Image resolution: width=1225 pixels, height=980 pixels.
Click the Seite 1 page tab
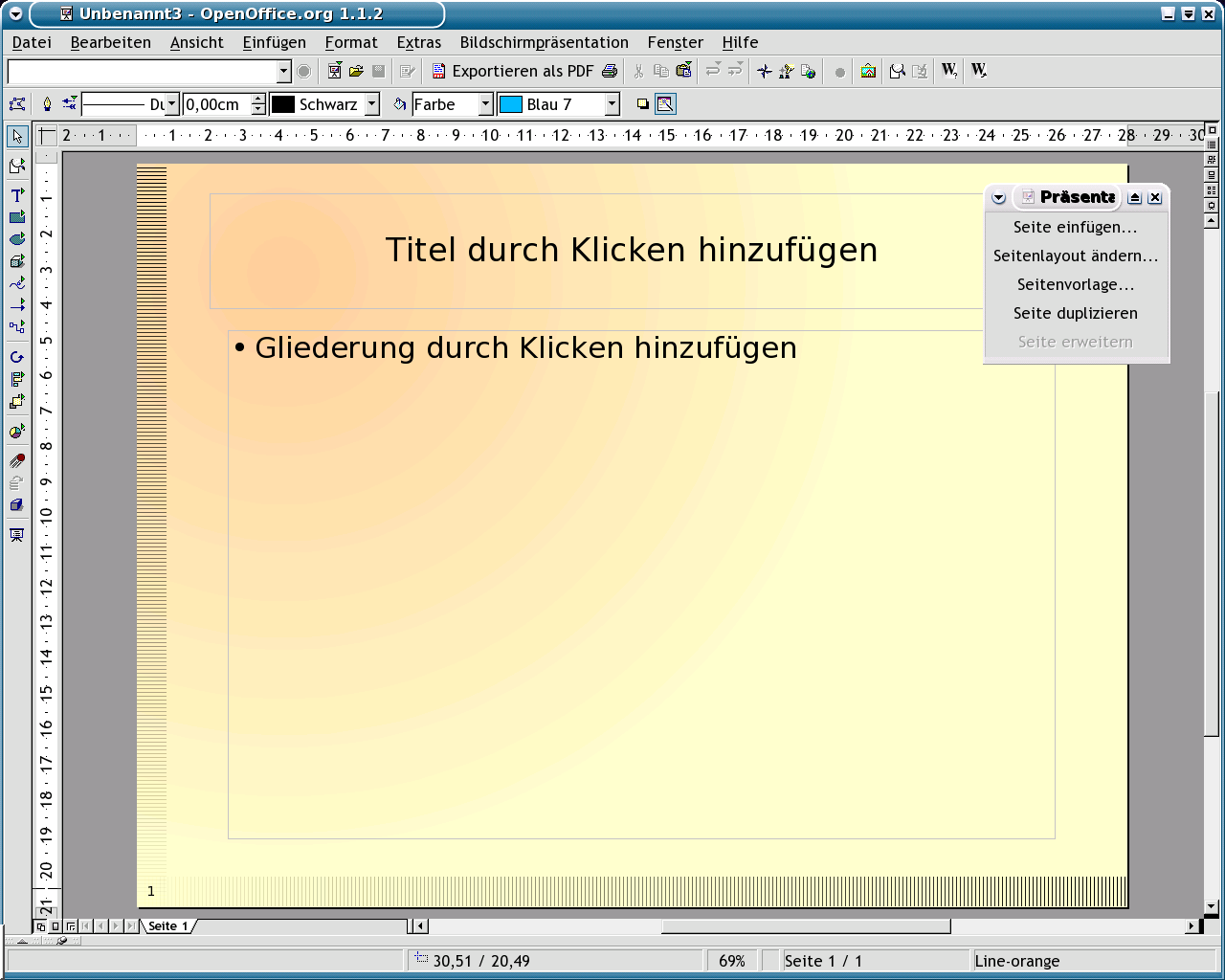[167, 926]
